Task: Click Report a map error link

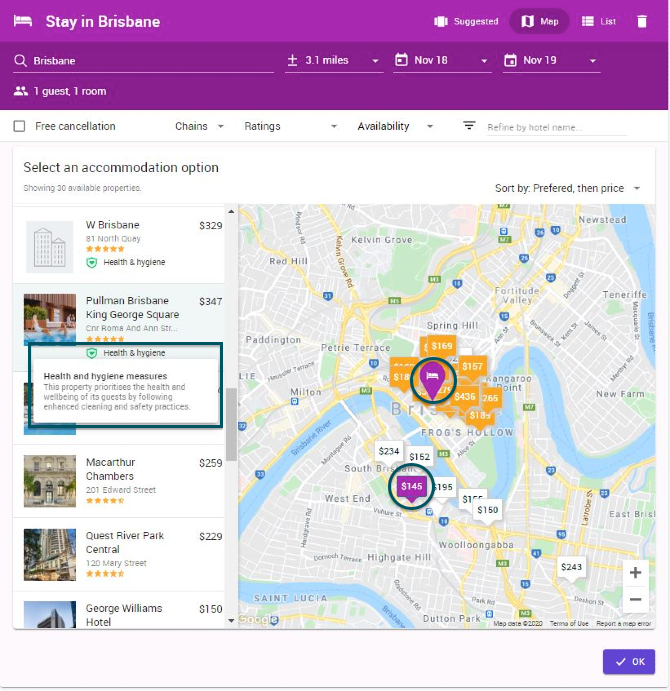Action: coord(623,624)
